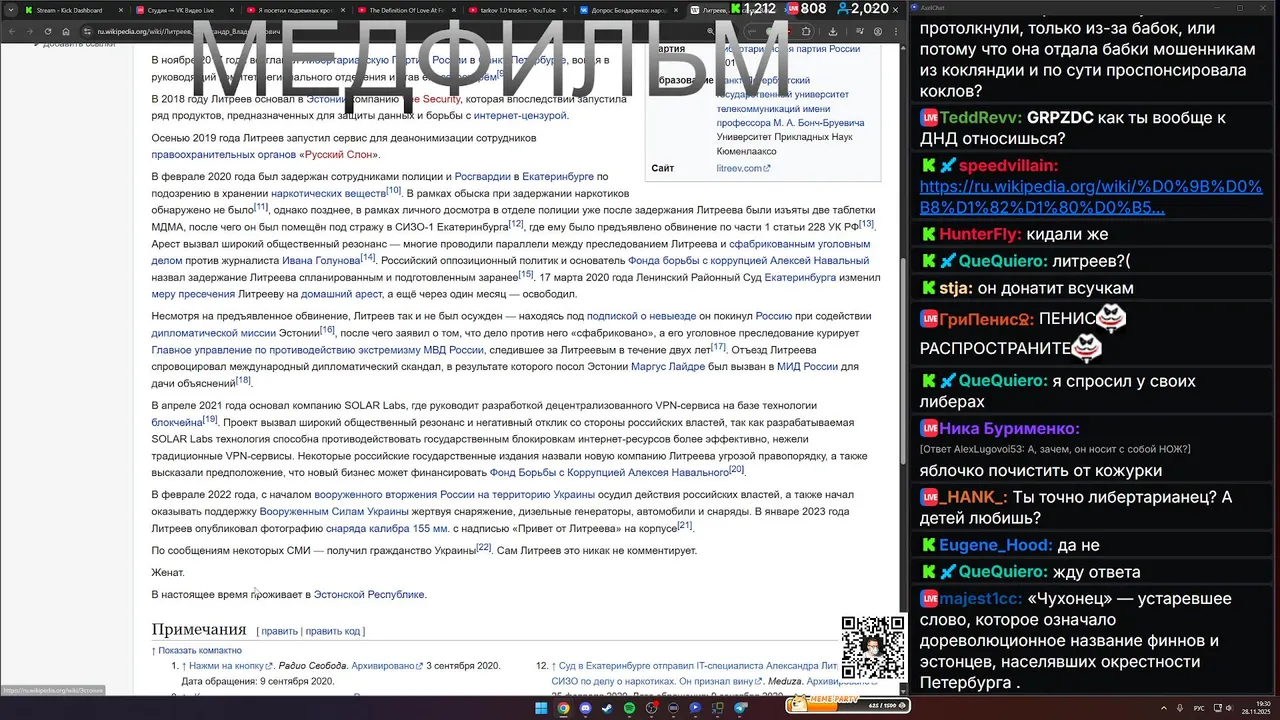Switch the РУС keyboard language indicator
The image size is (1280, 720).
click(1199, 708)
